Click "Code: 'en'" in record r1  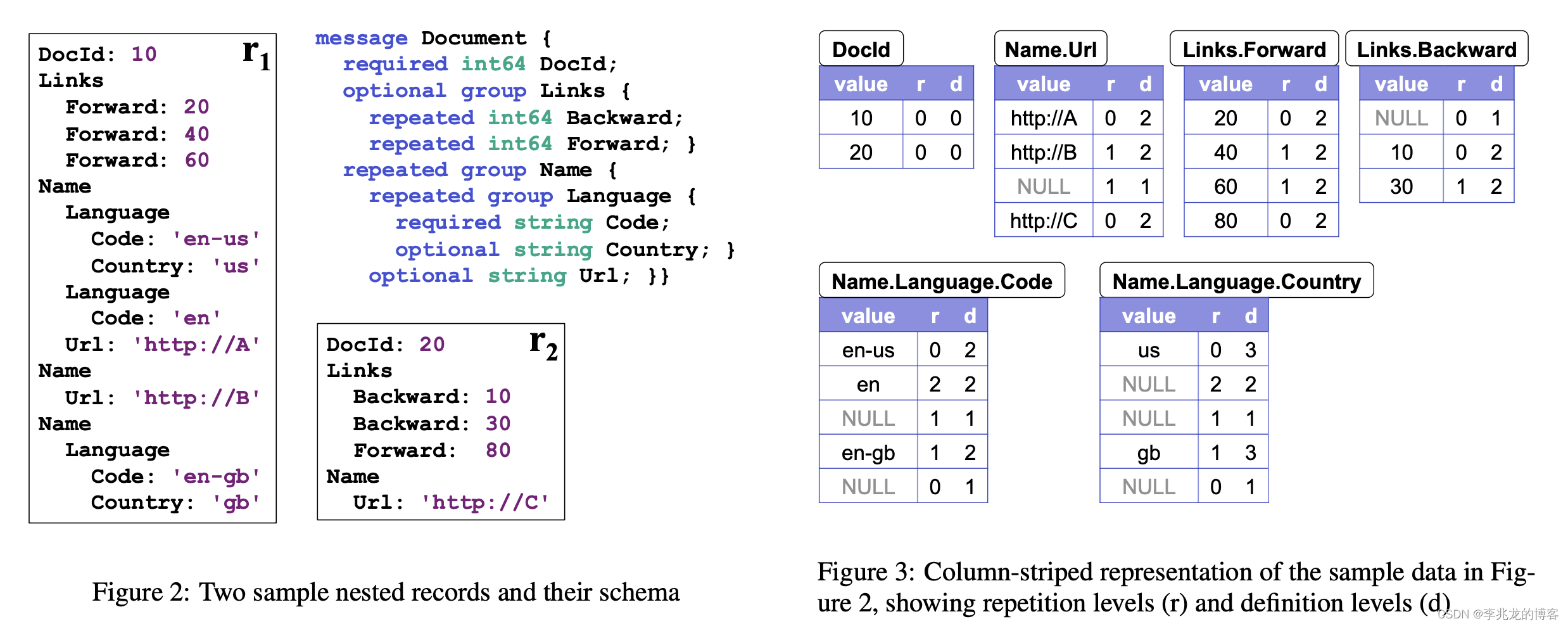tap(156, 317)
